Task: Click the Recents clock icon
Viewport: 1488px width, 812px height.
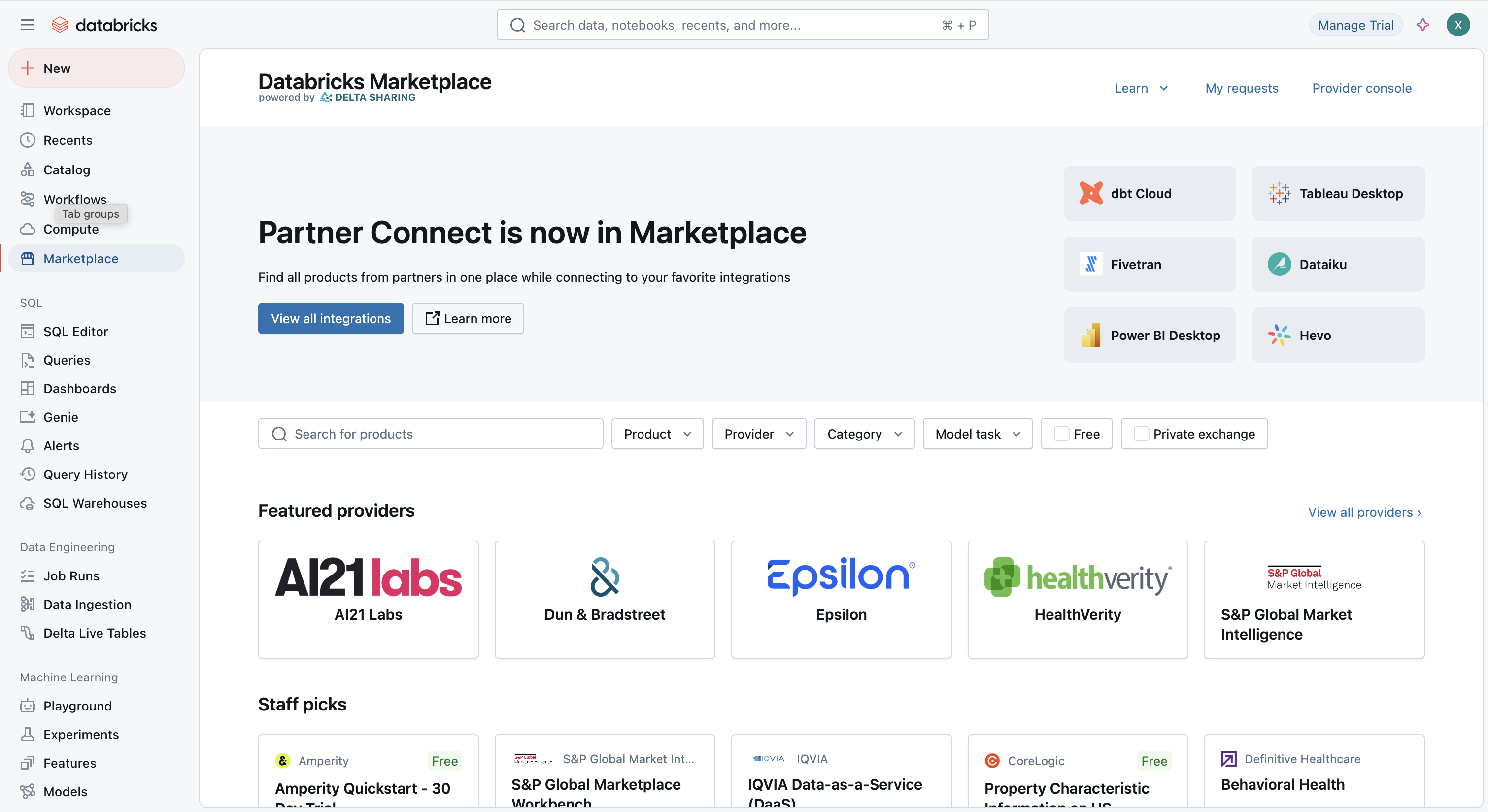Action: (x=28, y=140)
